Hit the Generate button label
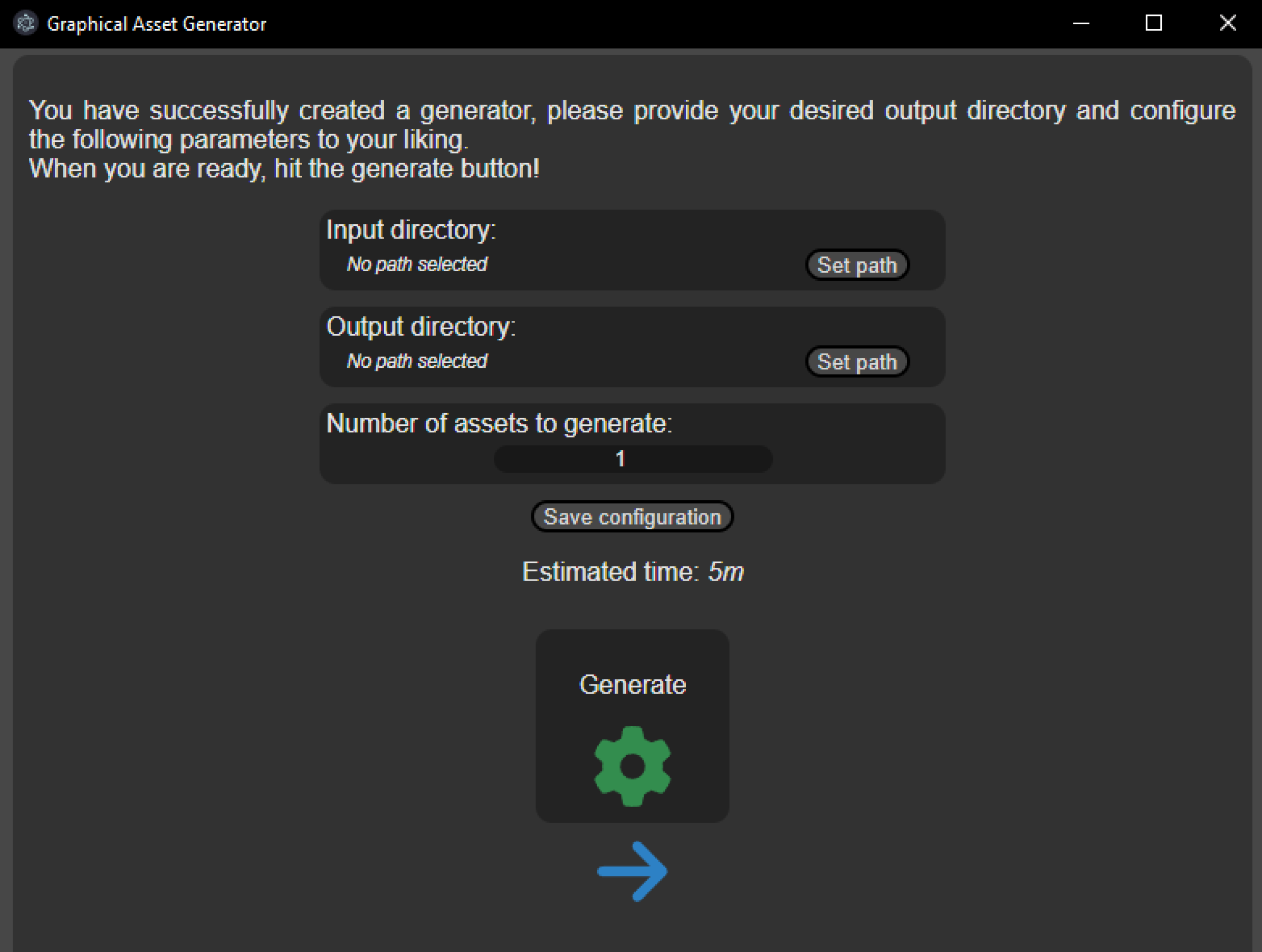1262x952 pixels. (632, 684)
